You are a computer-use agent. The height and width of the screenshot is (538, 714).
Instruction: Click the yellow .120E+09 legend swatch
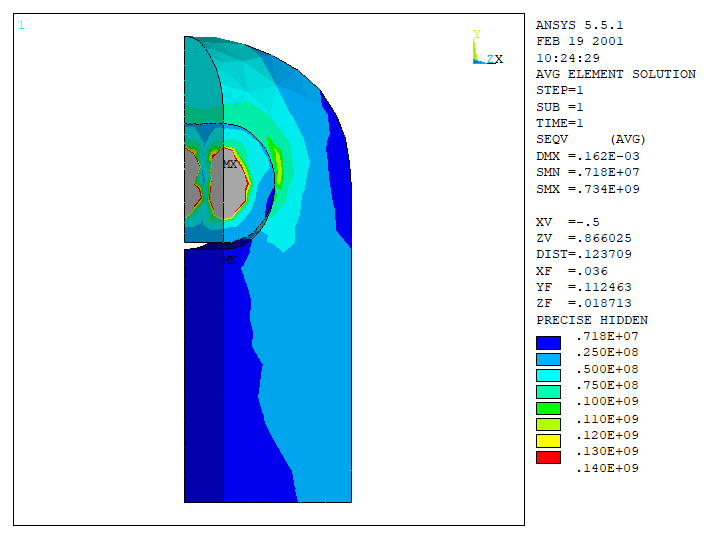[548, 441]
